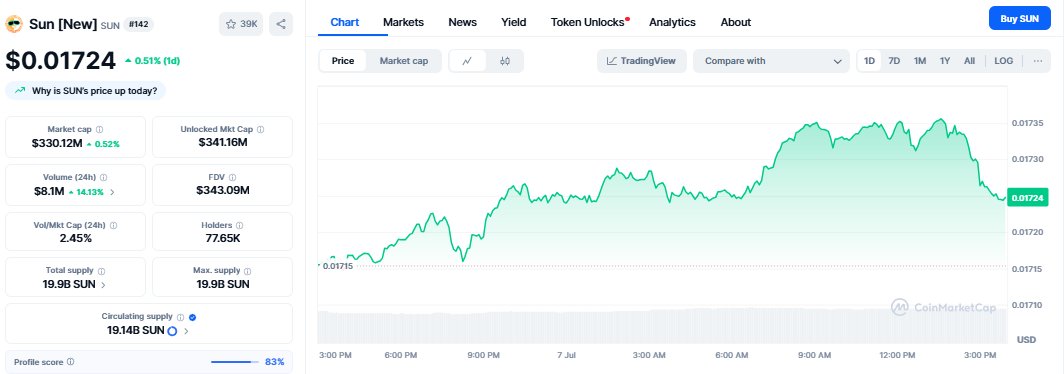This screenshot has width=1064, height=374.
Task: Click the circulating supply progress circle icon
Action: click(172, 331)
